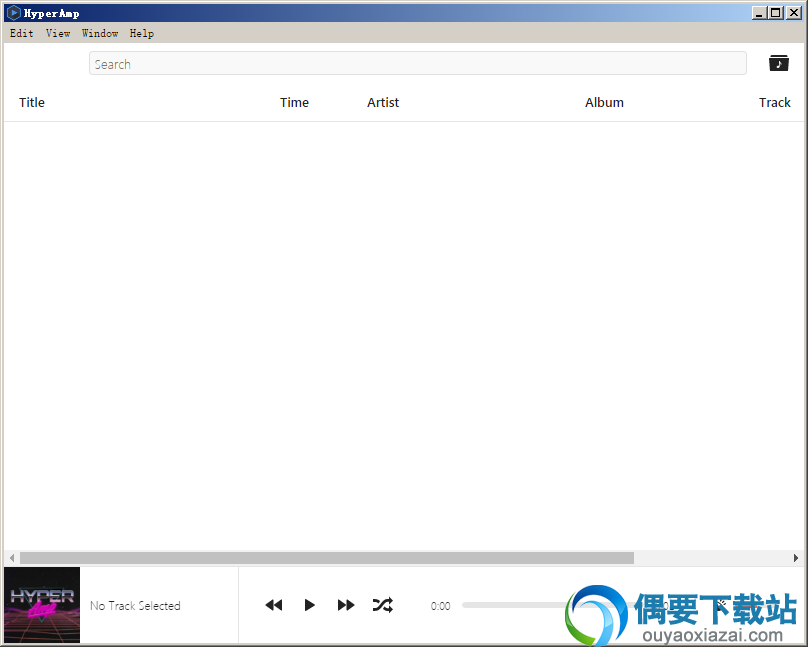Sort tracks by Time column

click(x=294, y=103)
